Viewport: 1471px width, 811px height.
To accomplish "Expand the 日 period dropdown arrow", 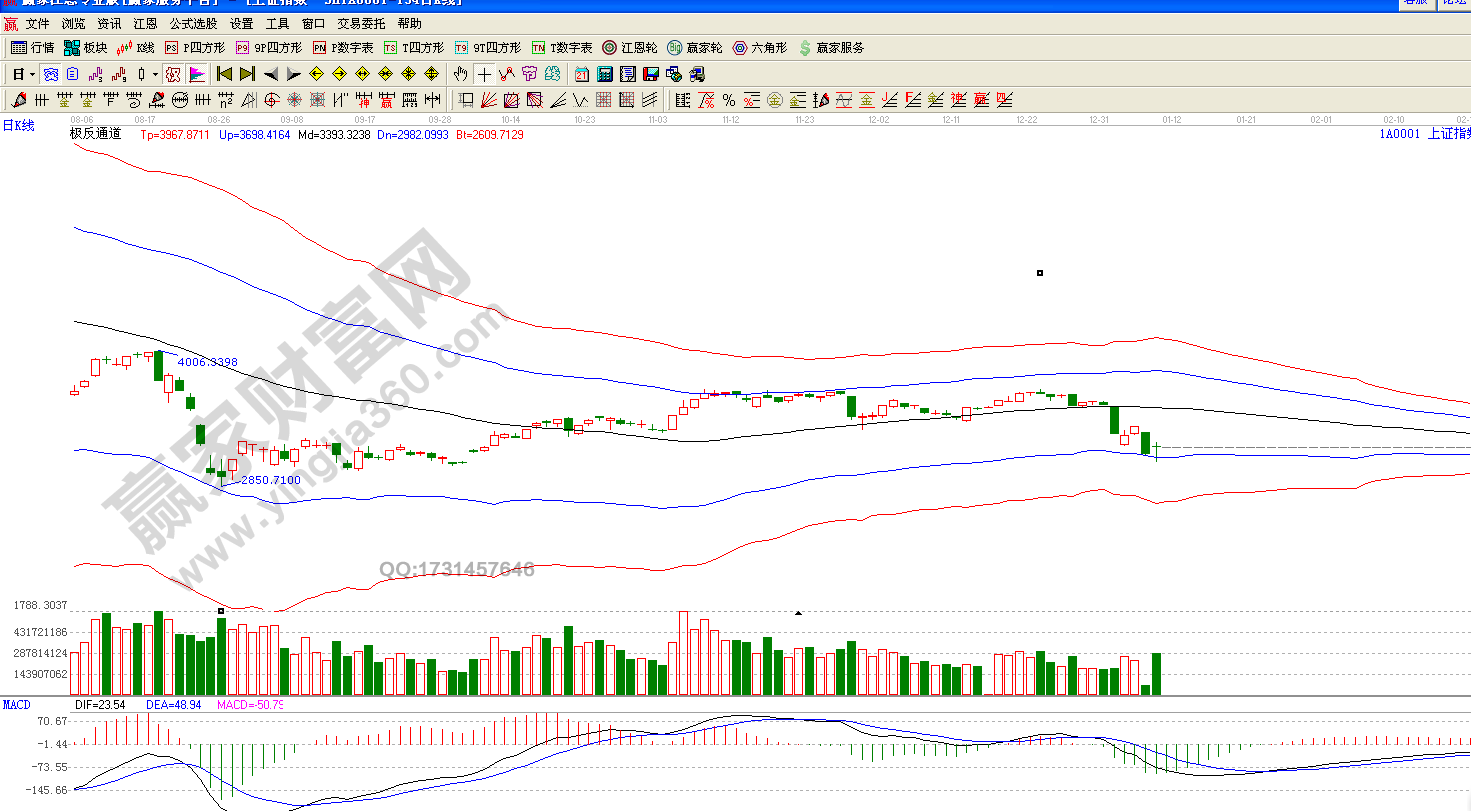I will click(x=32, y=74).
